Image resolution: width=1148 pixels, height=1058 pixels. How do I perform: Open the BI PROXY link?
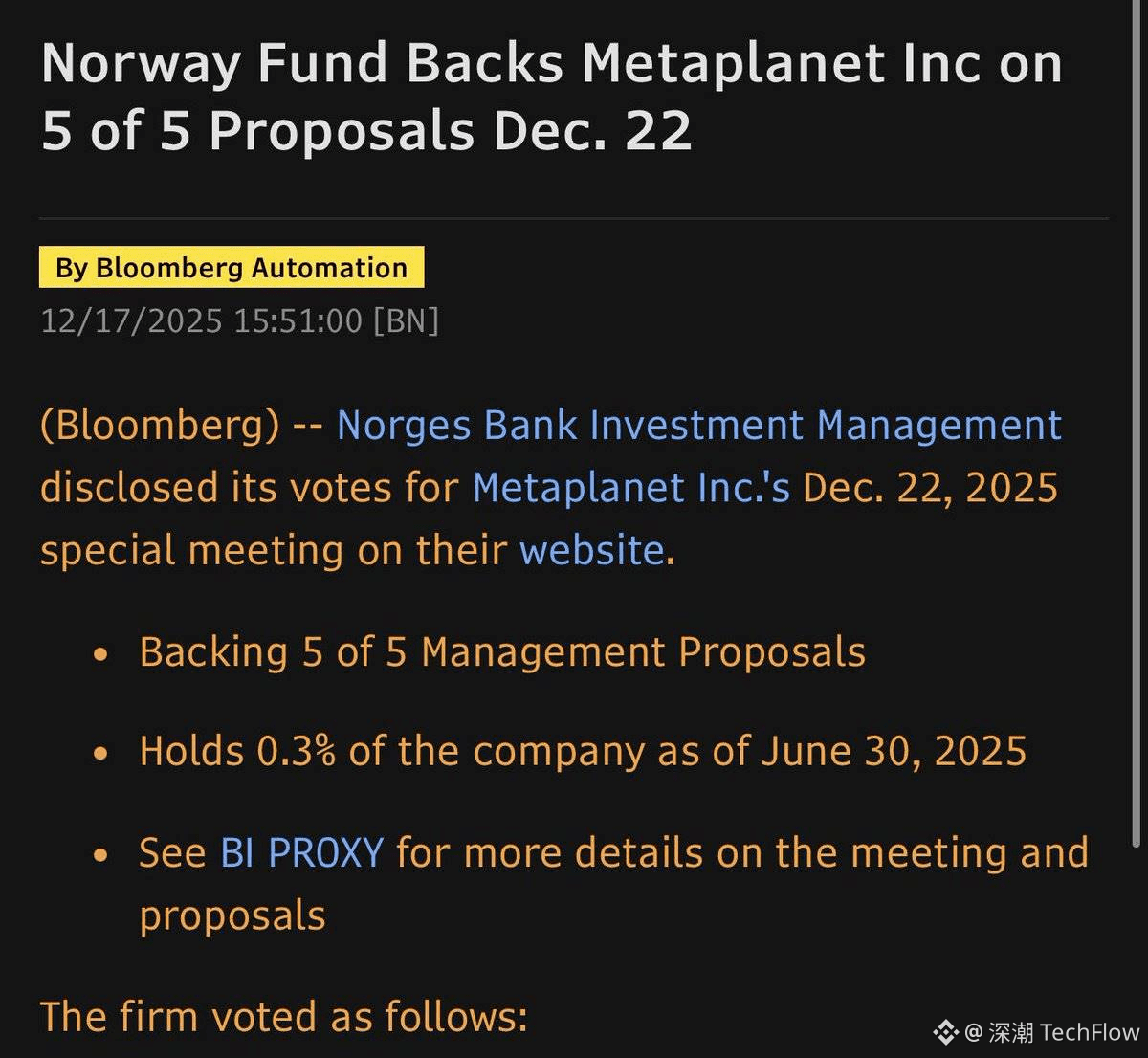301,852
